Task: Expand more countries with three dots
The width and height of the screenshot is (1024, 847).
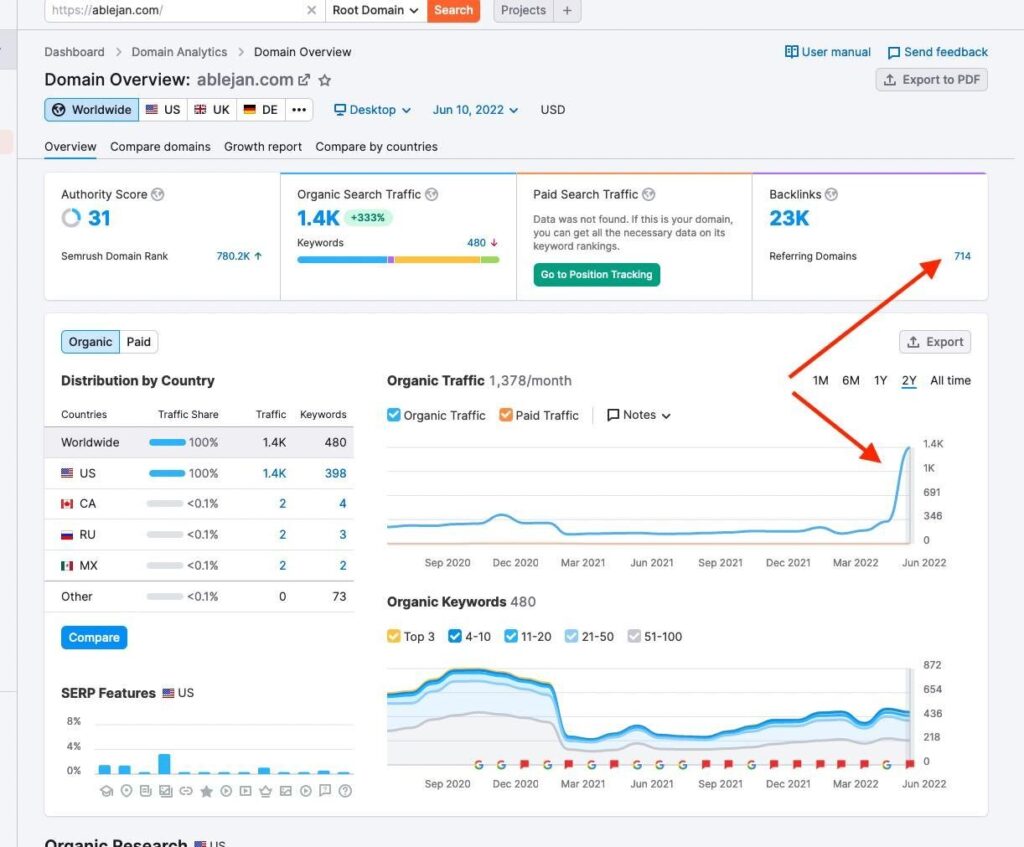Action: [299, 110]
